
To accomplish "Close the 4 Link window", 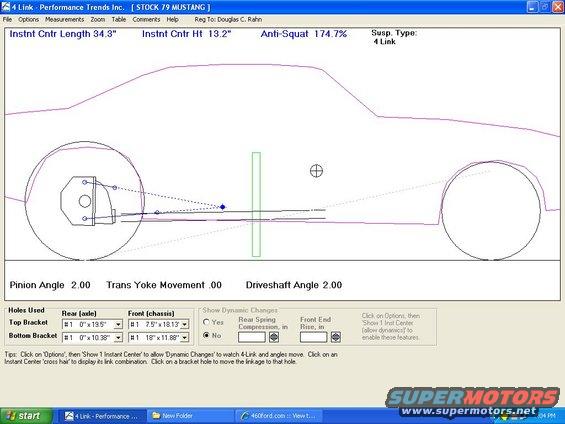I will coord(558,7).
